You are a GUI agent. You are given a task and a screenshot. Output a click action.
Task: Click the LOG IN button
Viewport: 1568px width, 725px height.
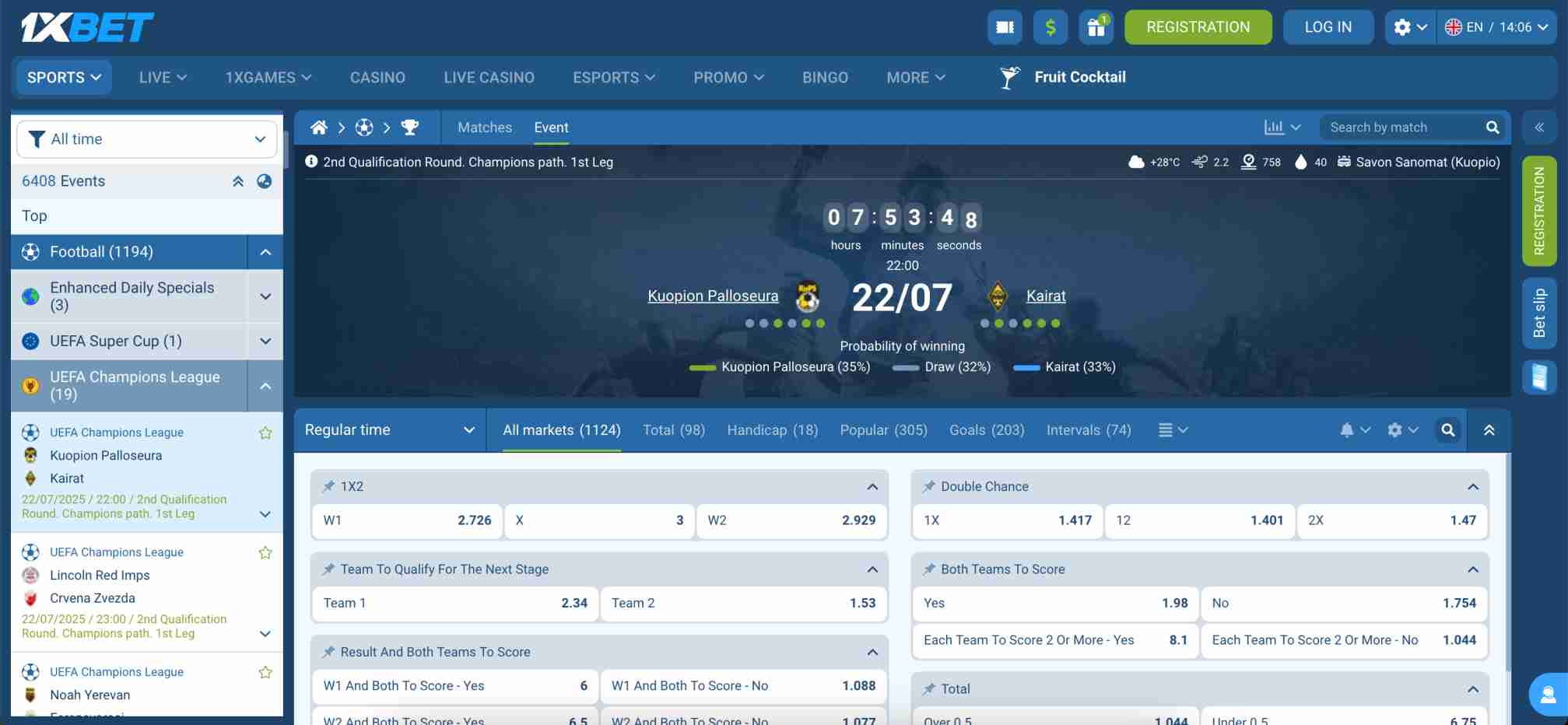click(x=1328, y=27)
